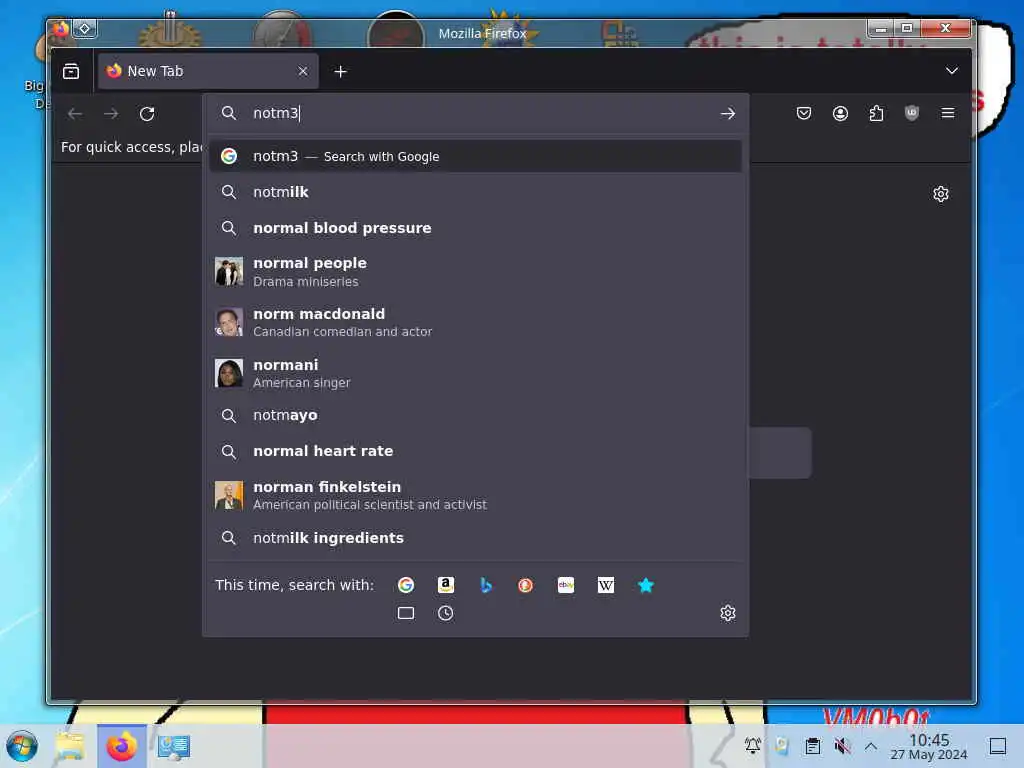
Task: Reload the current page
Action: [x=147, y=114]
